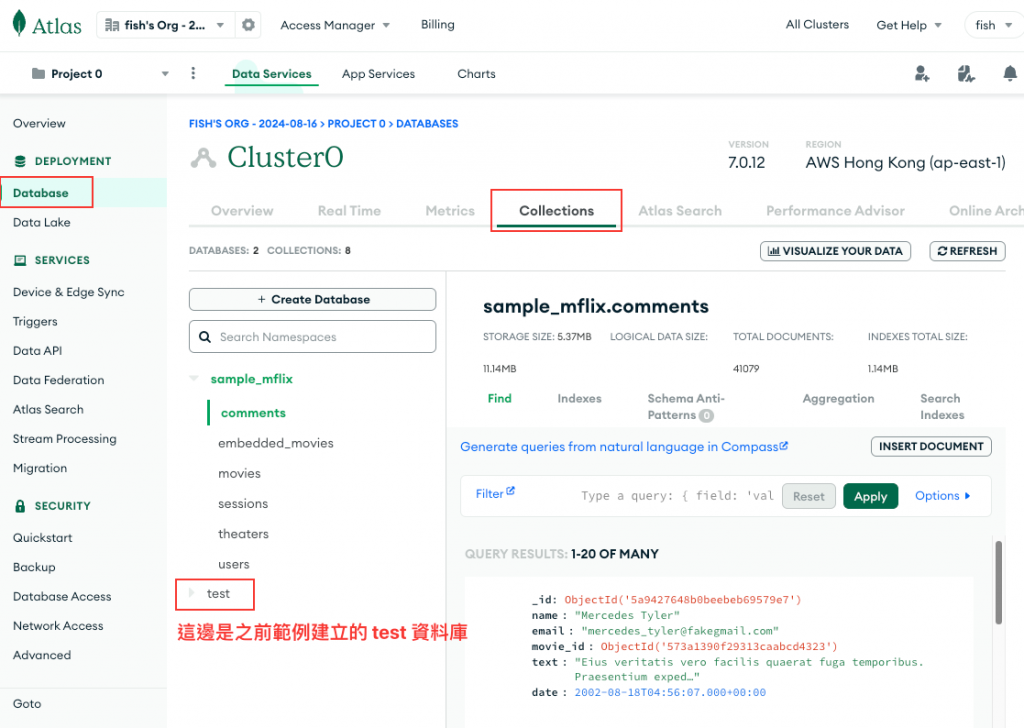This screenshot has height=728, width=1024.
Task: Open the Real Time tab
Action: (x=349, y=211)
